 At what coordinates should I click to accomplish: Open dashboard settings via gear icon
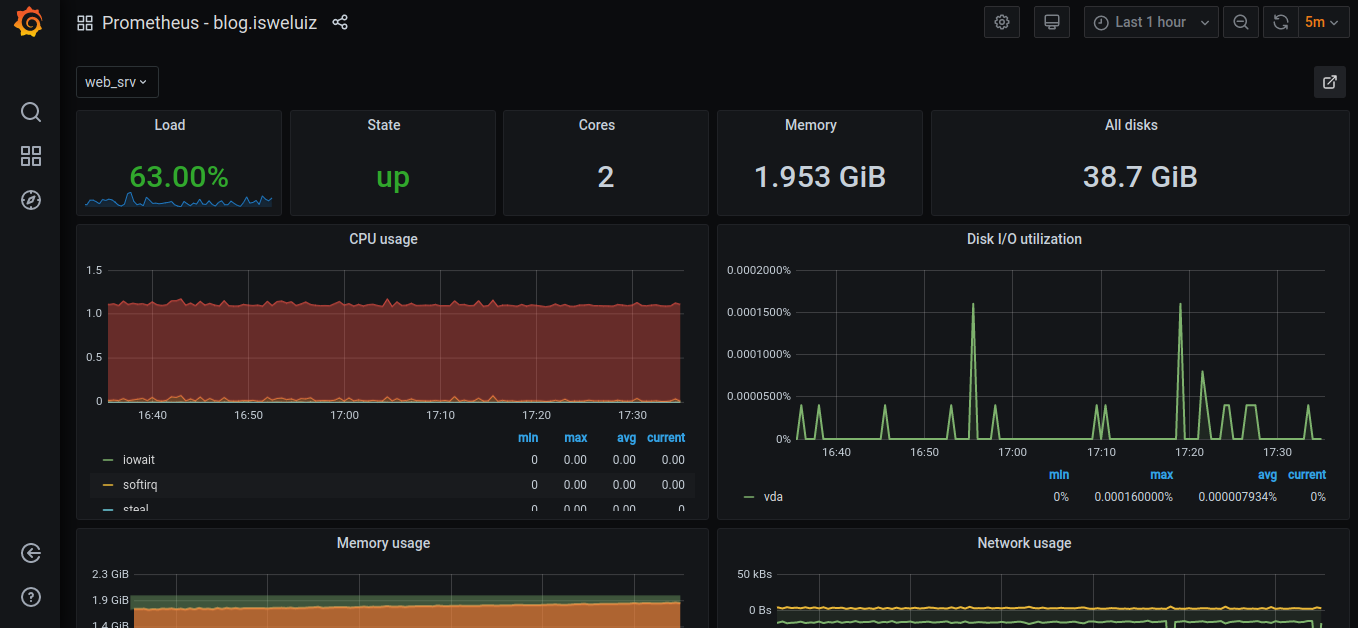pyautogui.click(x=1001, y=21)
